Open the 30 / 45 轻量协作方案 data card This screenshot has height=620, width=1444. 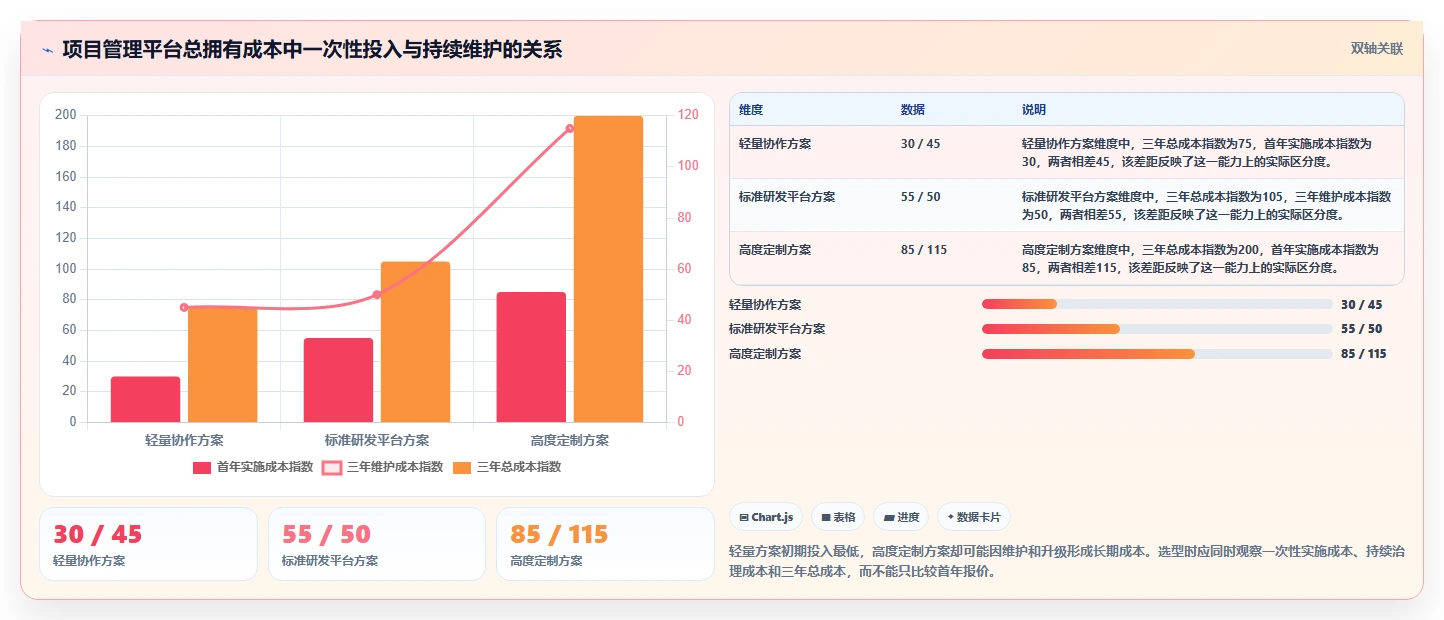click(148, 544)
